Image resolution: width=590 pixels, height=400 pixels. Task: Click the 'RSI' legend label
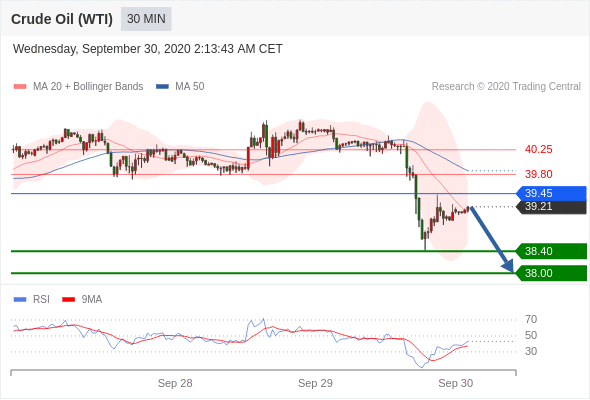point(41,300)
